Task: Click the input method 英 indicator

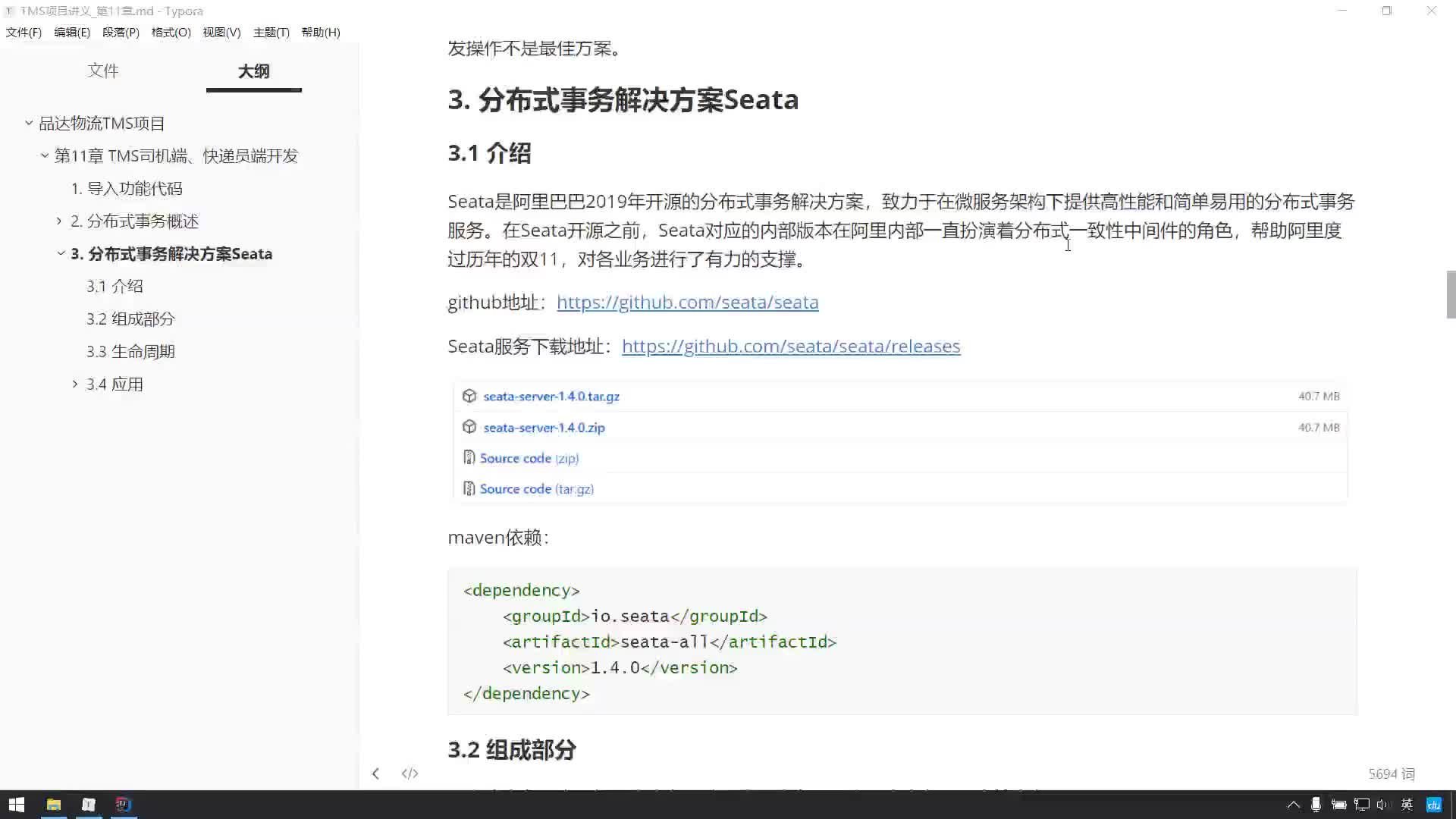Action: pyautogui.click(x=1407, y=805)
